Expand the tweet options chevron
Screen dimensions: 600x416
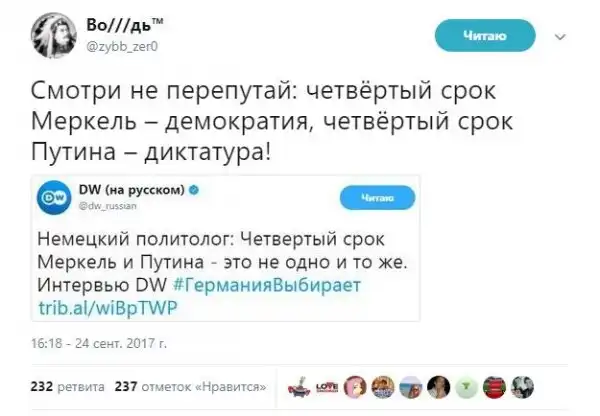tap(560, 37)
